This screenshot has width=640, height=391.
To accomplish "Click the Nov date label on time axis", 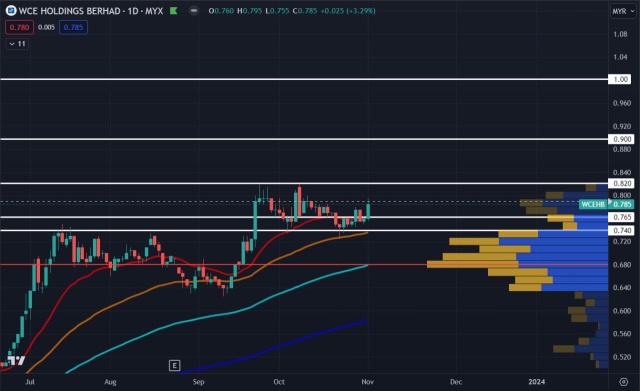I will (367, 382).
